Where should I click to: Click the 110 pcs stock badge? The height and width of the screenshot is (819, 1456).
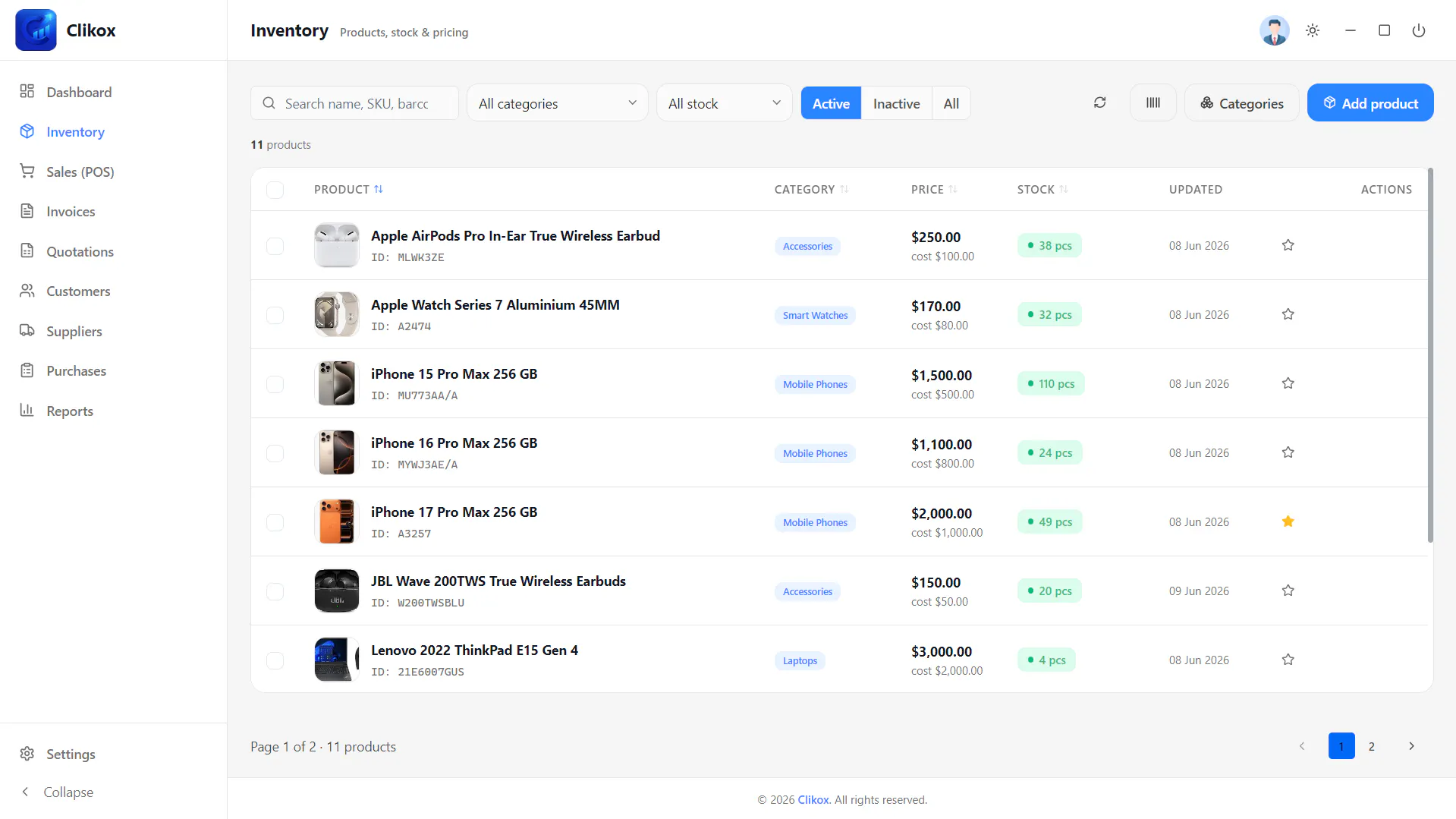(x=1051, y=383)
